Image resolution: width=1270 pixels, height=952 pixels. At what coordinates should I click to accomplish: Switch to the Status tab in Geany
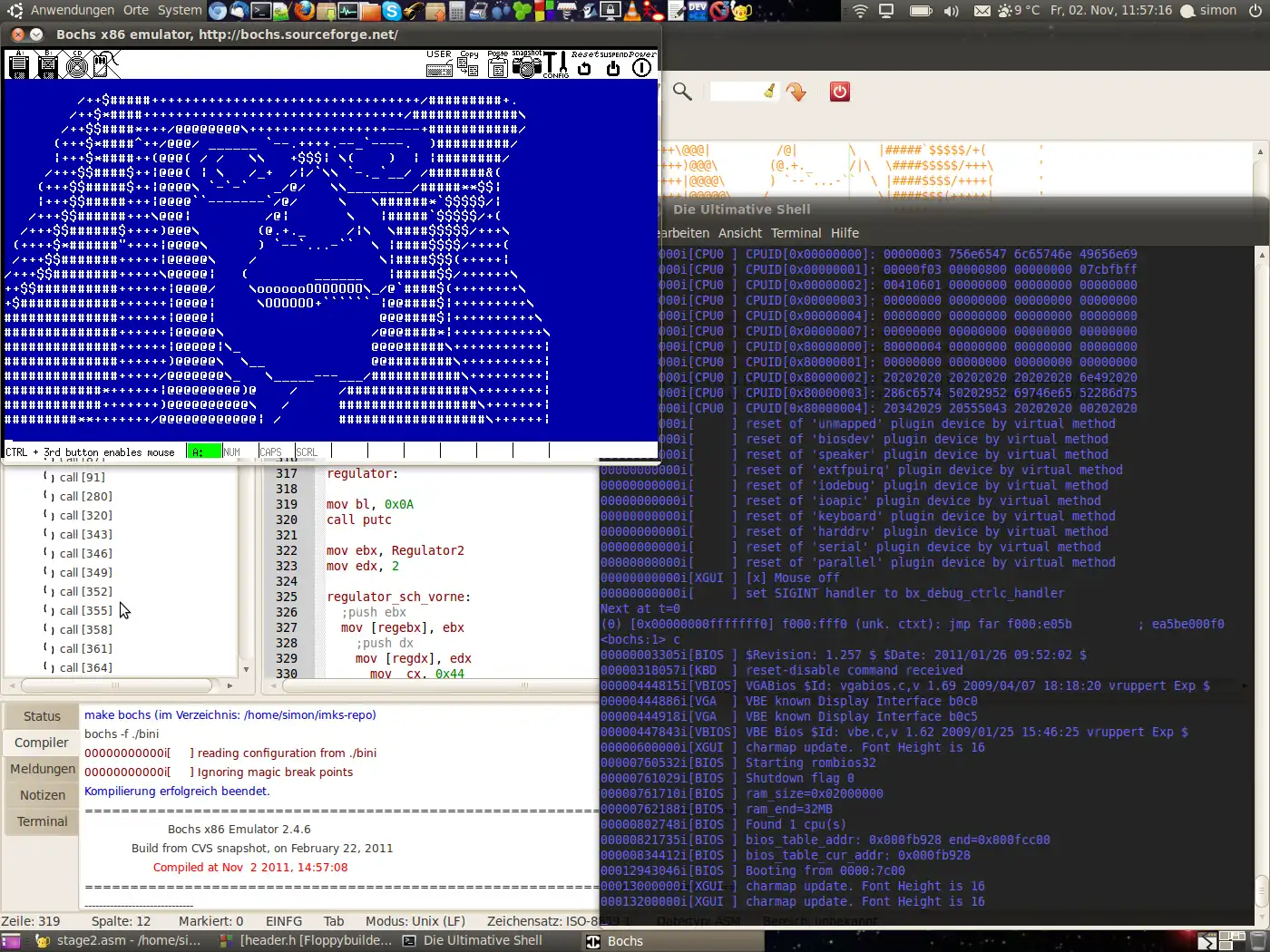(x=42, y=716)
